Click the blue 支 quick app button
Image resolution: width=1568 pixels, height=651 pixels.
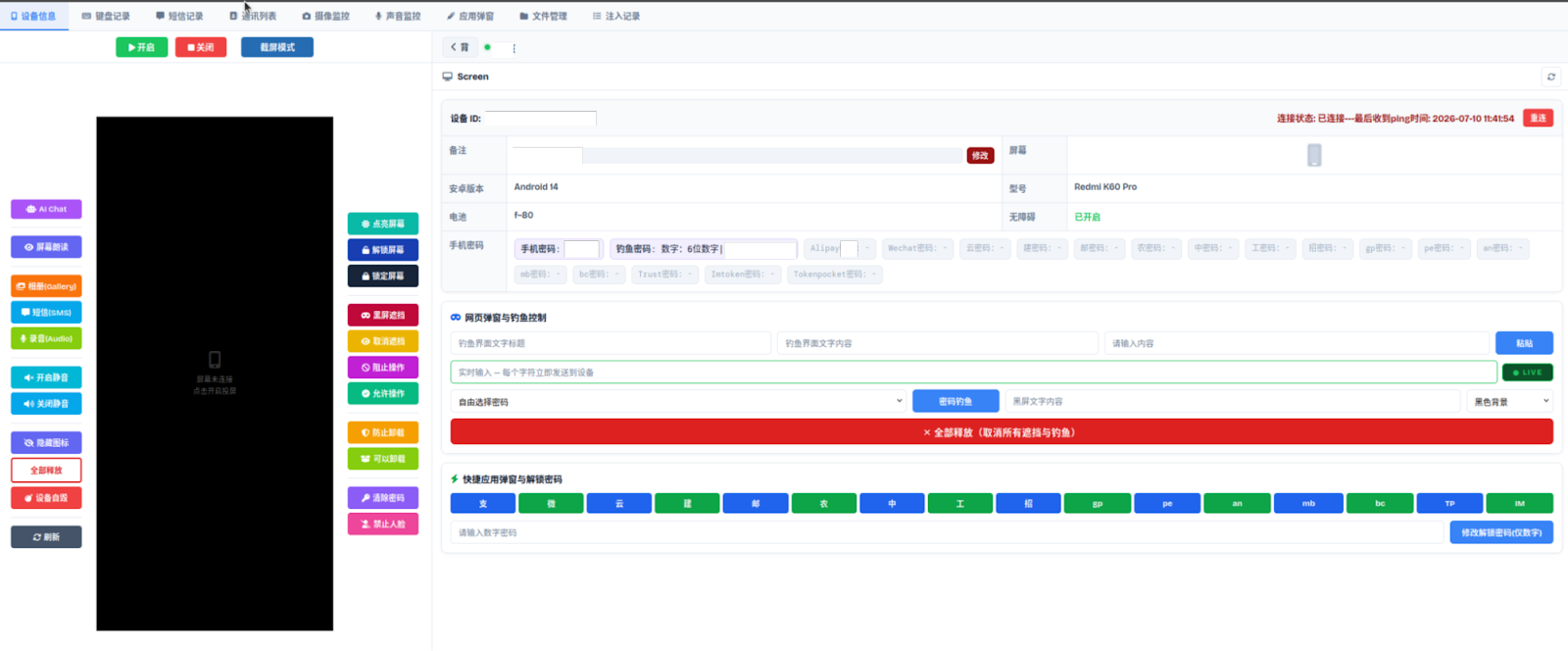pyautogui.click(x=483, y=504)
